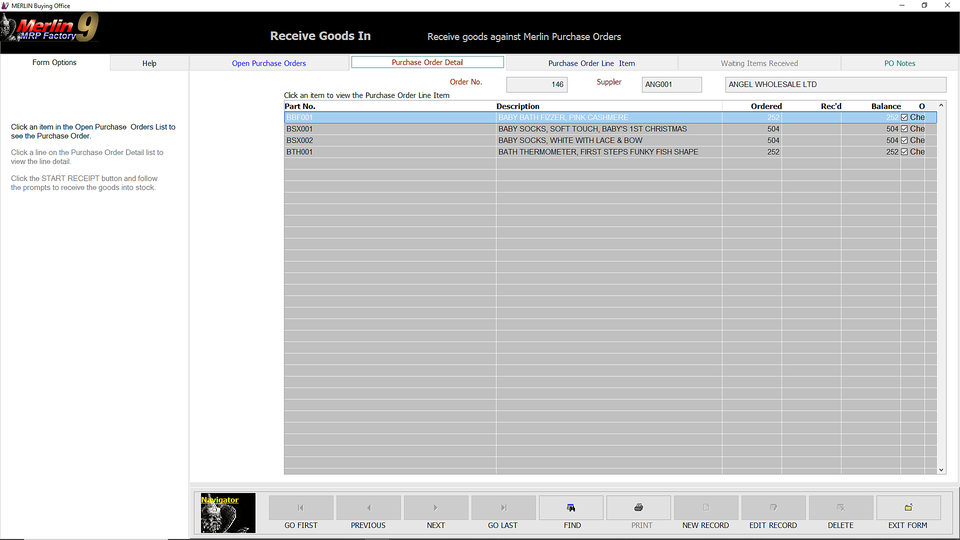Jump to last record with Go Last
The height and width of the screenshot is (540, 960).
503,508
